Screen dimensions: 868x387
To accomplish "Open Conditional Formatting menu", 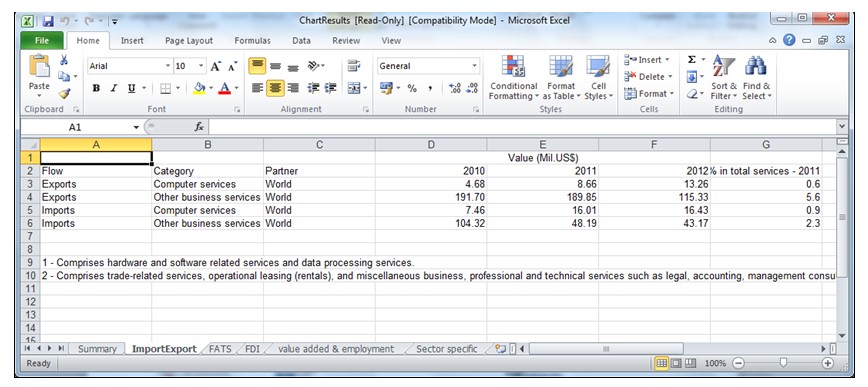I will pos(514,78).
